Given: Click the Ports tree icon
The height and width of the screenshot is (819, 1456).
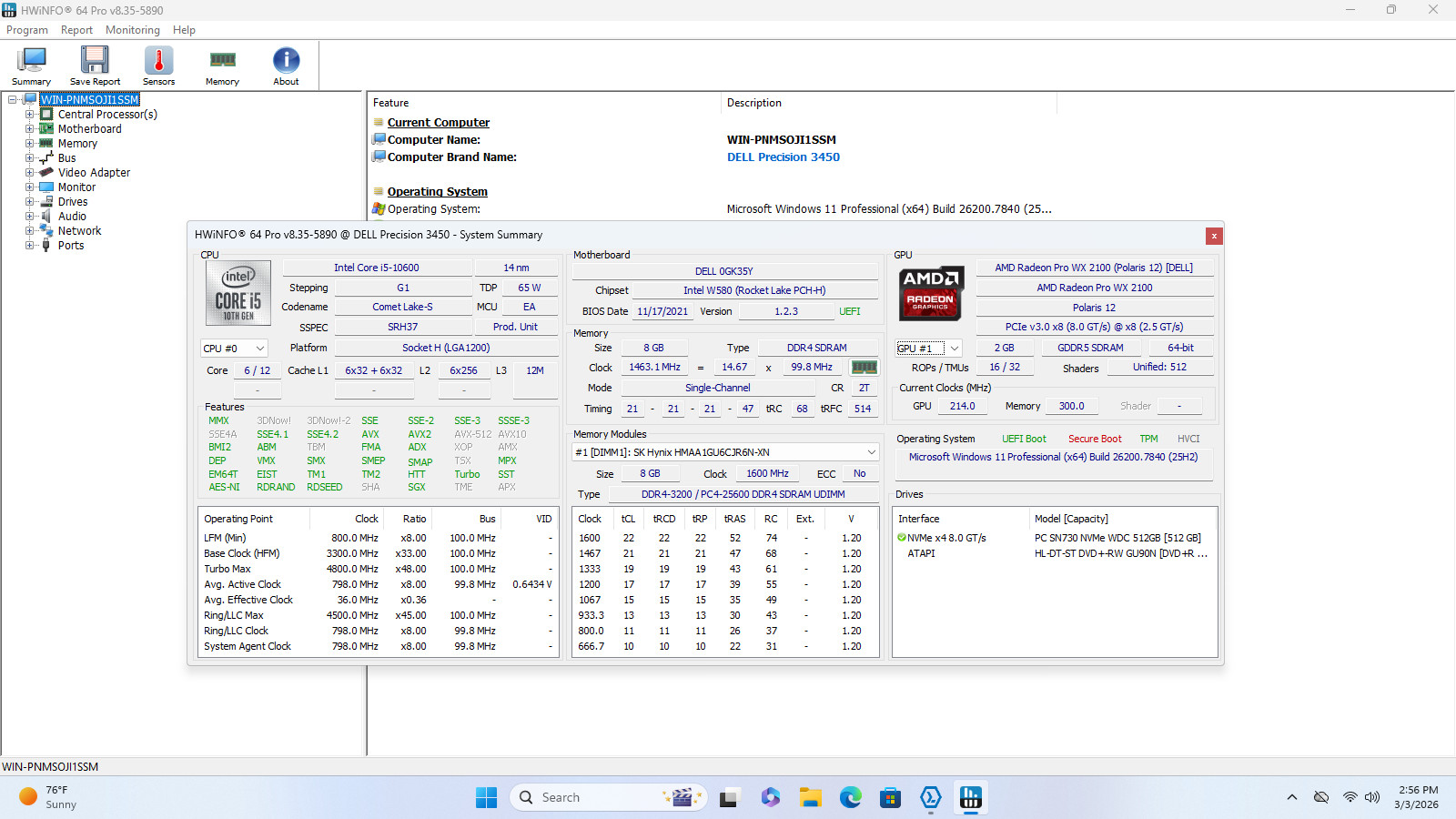Looking at the screenshot, I should pyautogui.click(x=46, y=246).
